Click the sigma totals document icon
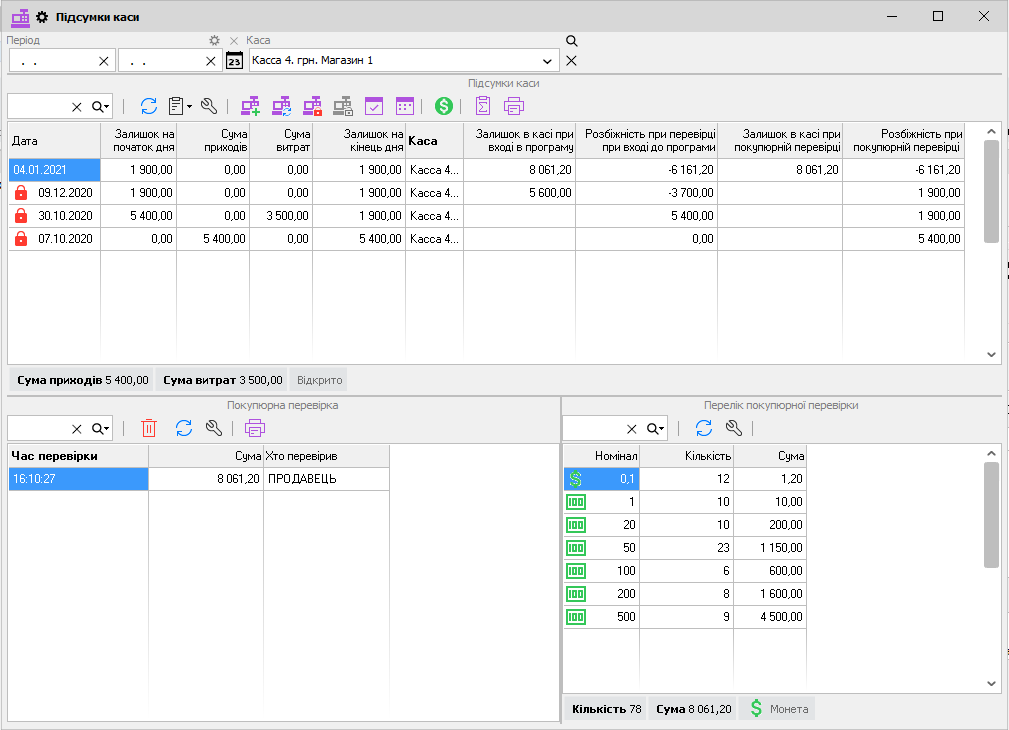 (x=483, y=106)
